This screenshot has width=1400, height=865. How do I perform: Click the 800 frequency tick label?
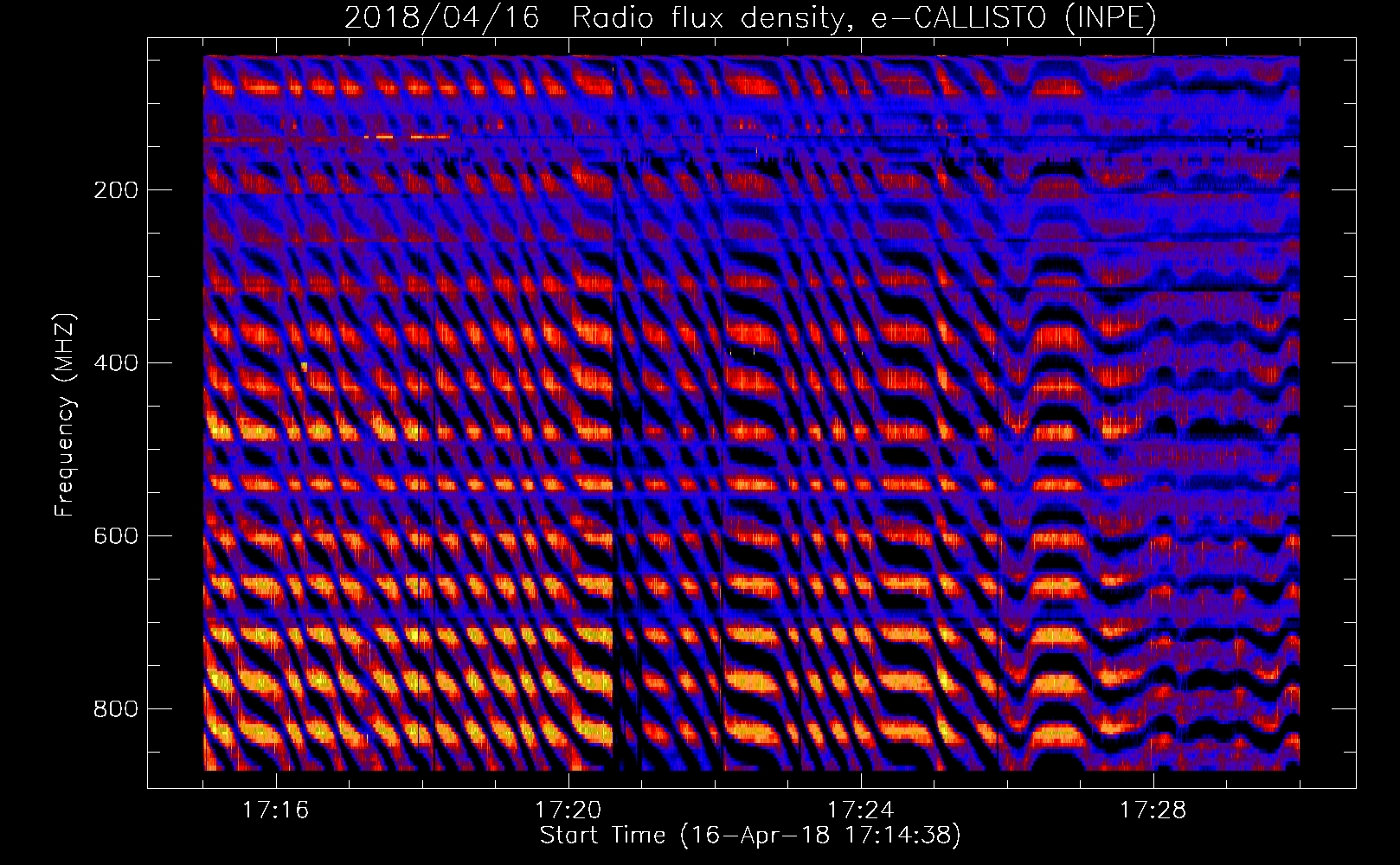click(116, 708)
